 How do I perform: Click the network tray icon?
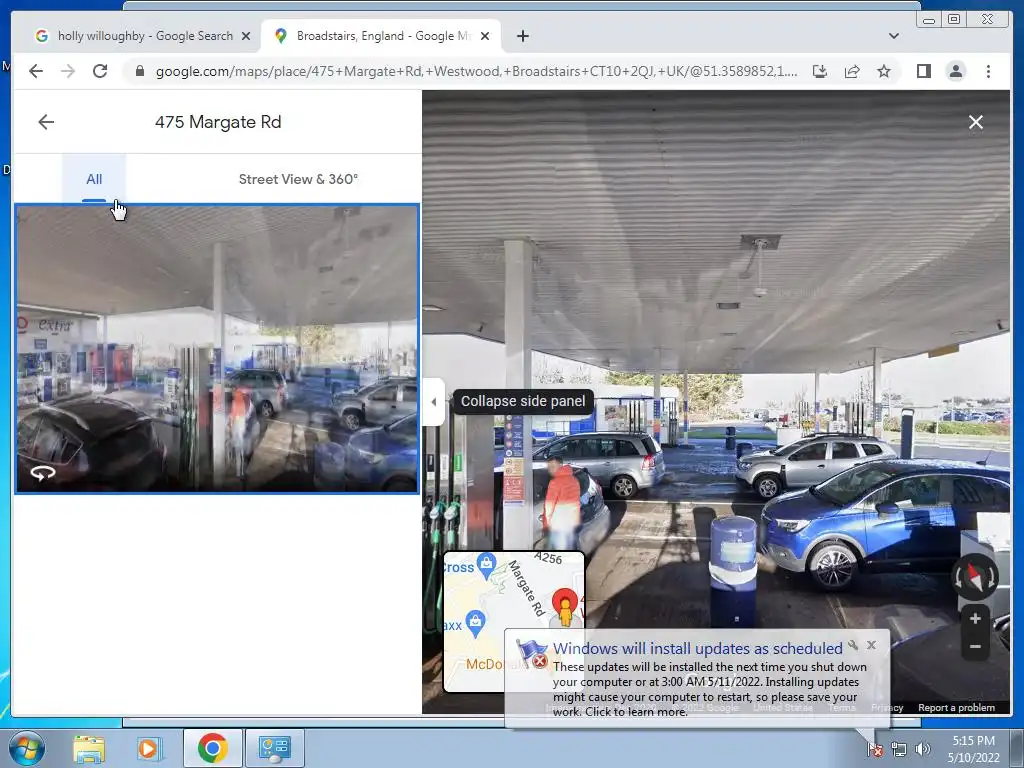[899, 749]
